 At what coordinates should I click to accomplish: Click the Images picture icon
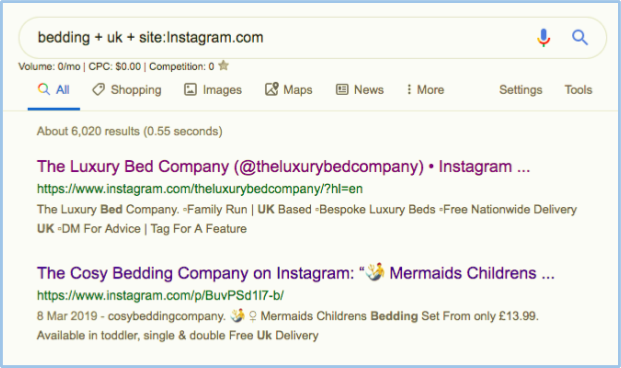(x=190, y=90)
